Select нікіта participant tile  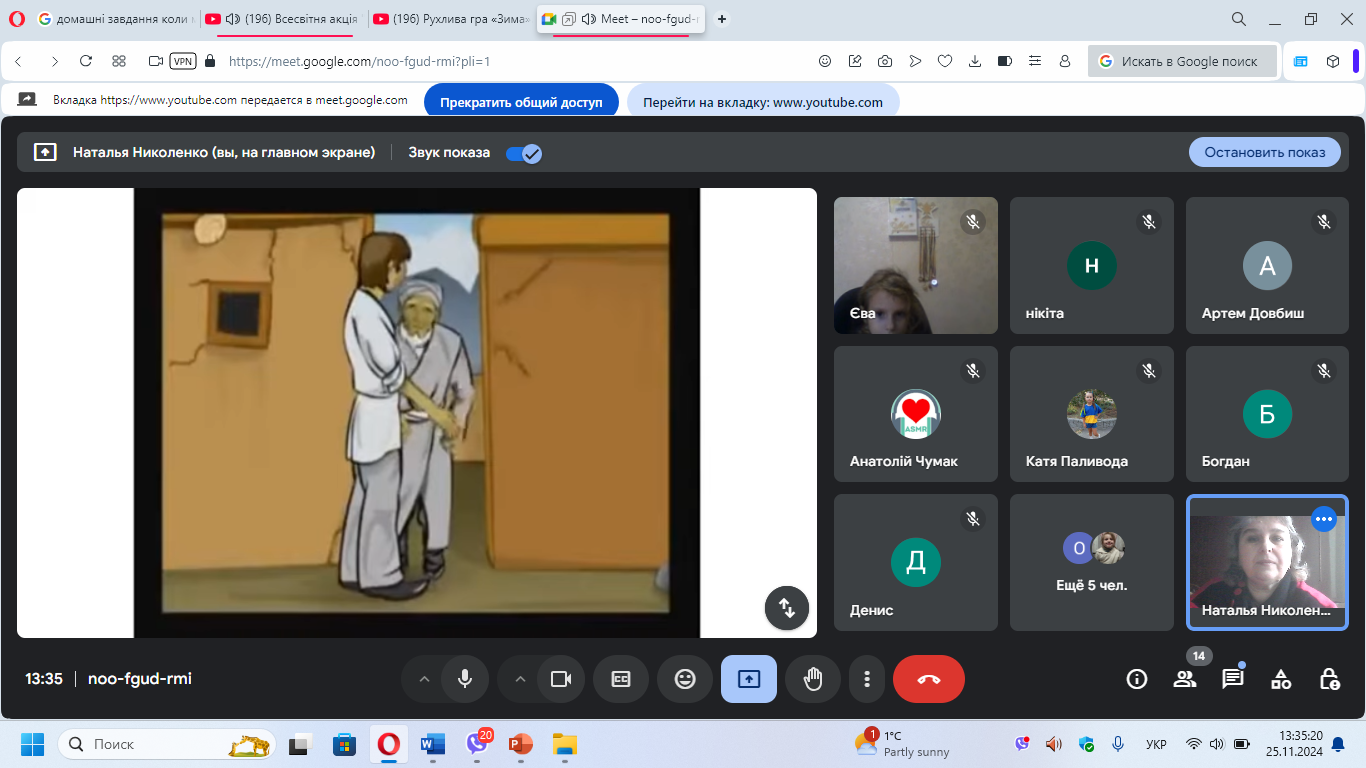tap(1092, 265)
